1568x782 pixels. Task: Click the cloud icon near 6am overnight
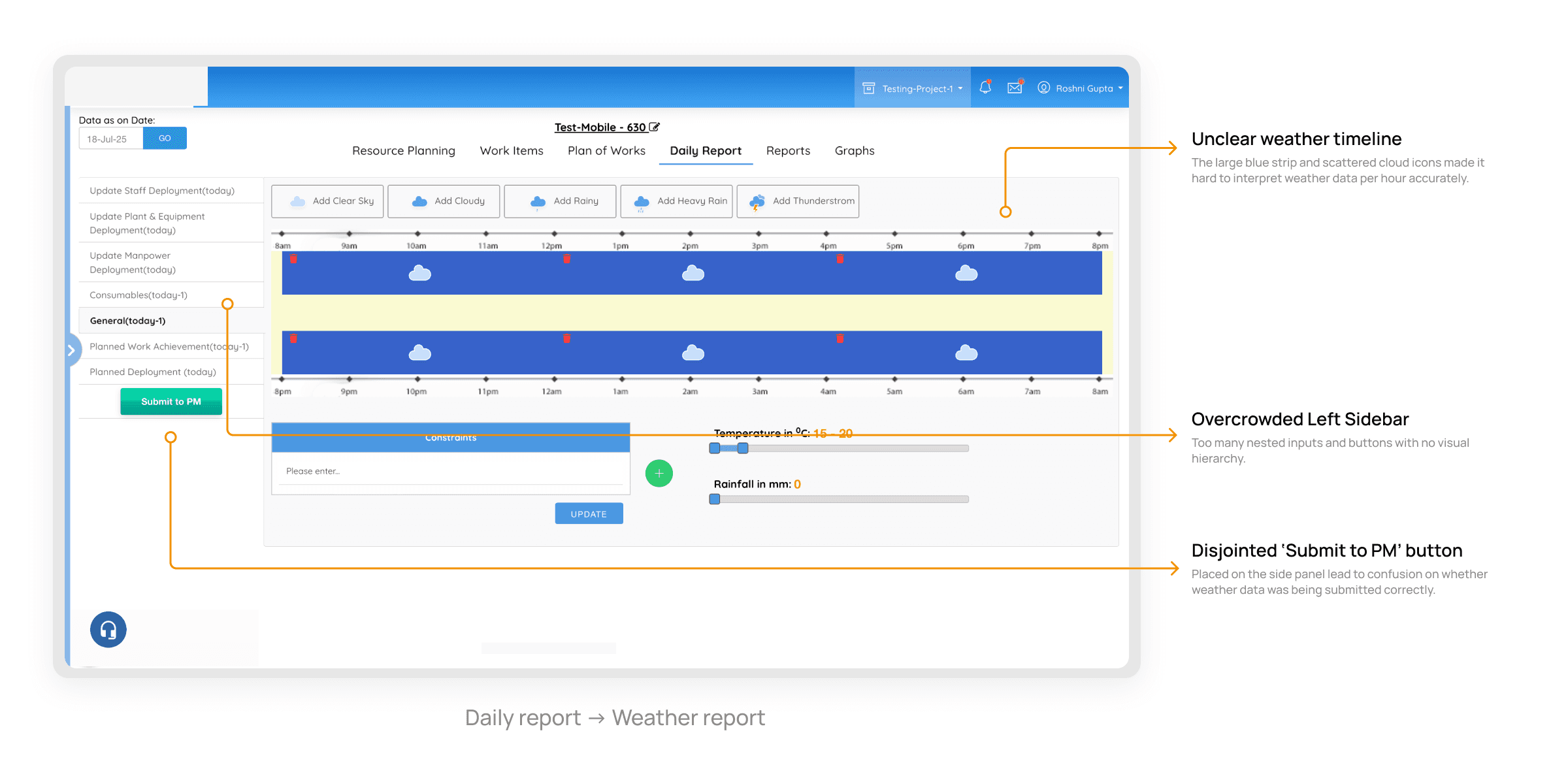(x=966, y=353)
